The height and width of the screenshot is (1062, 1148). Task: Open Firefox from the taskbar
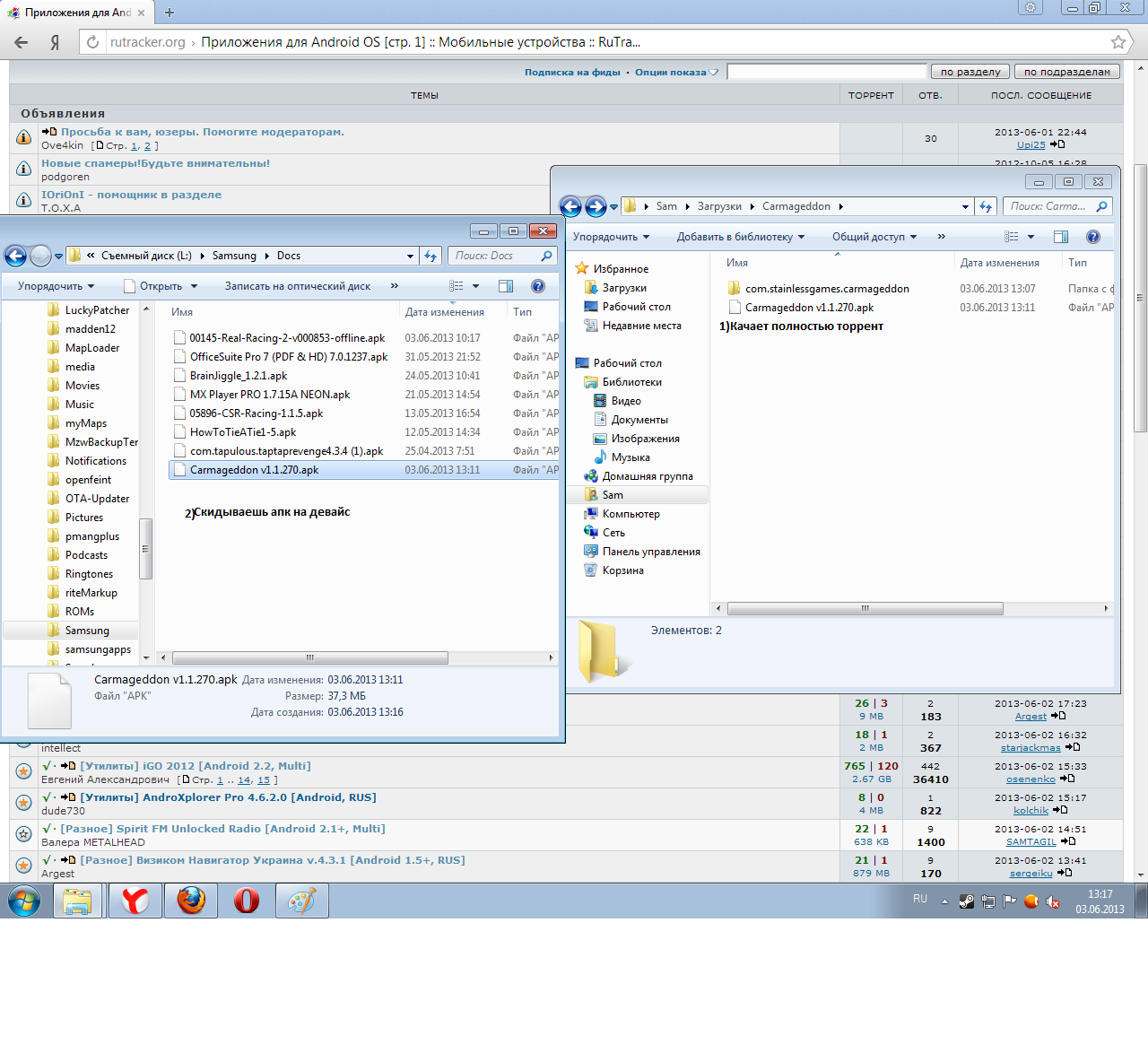pyautogui.click(x=191, y=901)
